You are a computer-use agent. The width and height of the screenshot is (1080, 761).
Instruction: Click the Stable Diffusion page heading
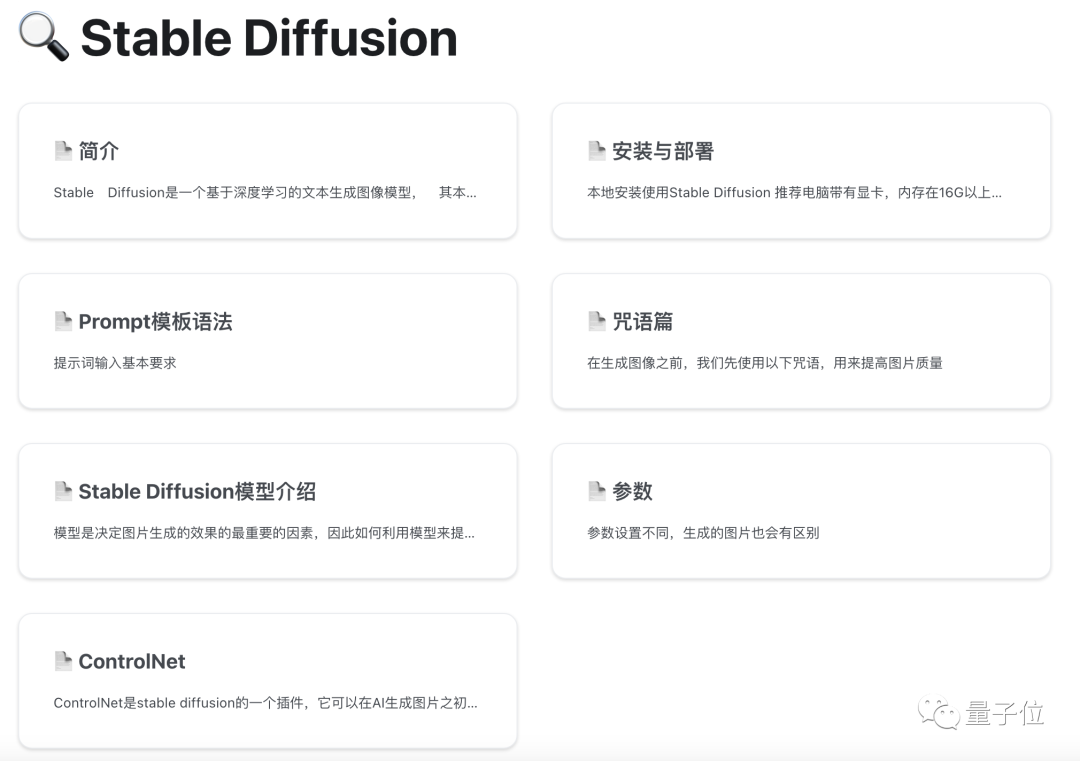[x=267, y=38]
